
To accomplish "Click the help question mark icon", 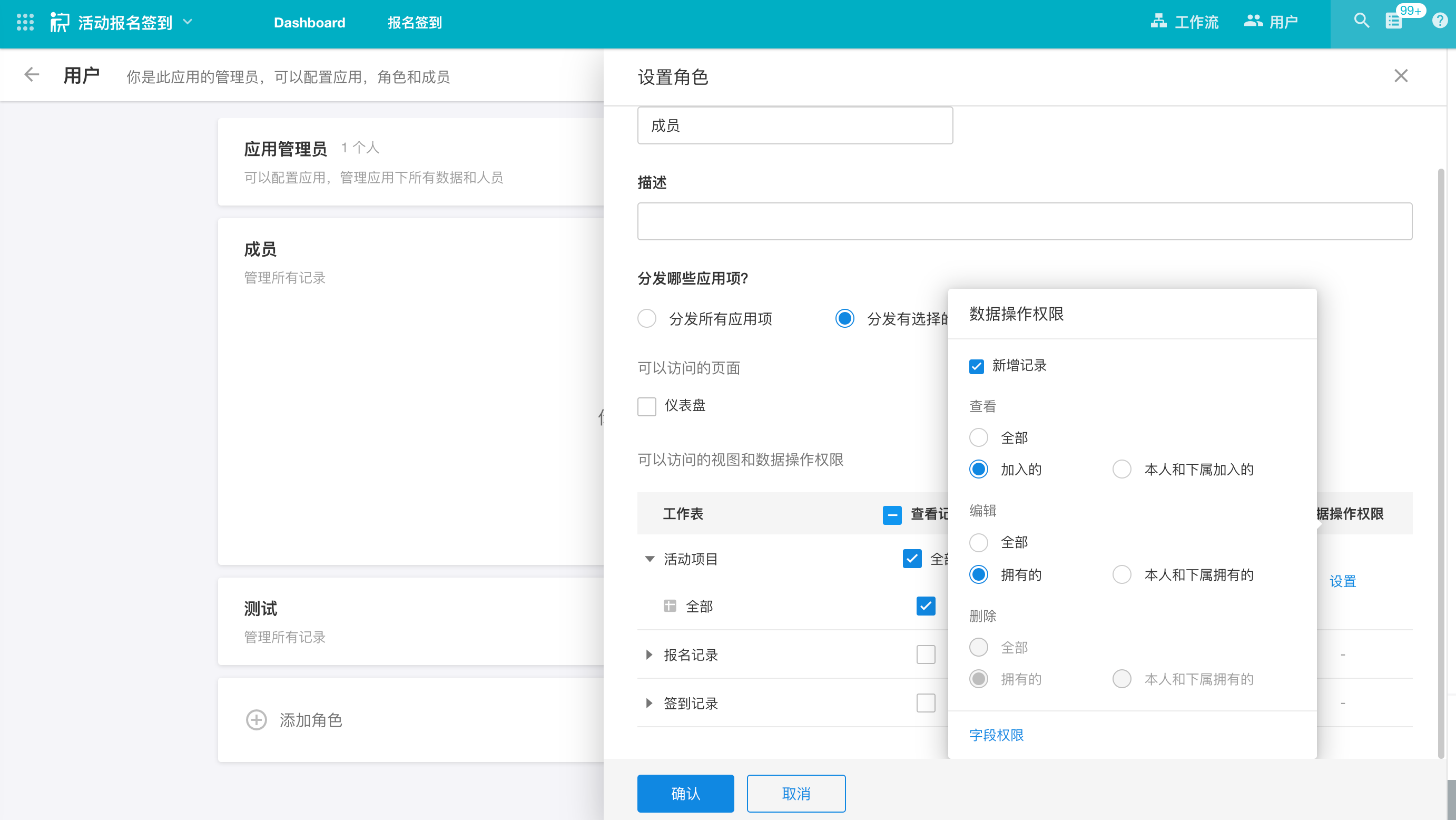I will (x=1439, y=21).
